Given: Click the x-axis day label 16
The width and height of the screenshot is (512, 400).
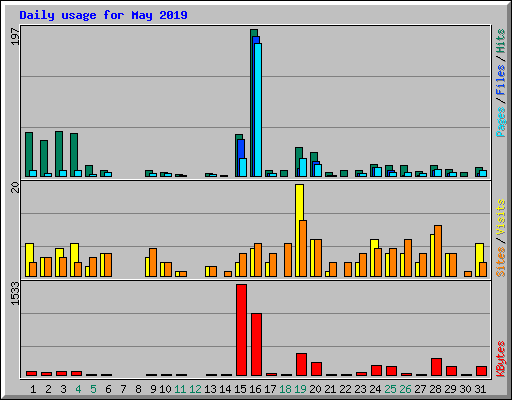Looking at the screenshot, I should tap(255, 389).
